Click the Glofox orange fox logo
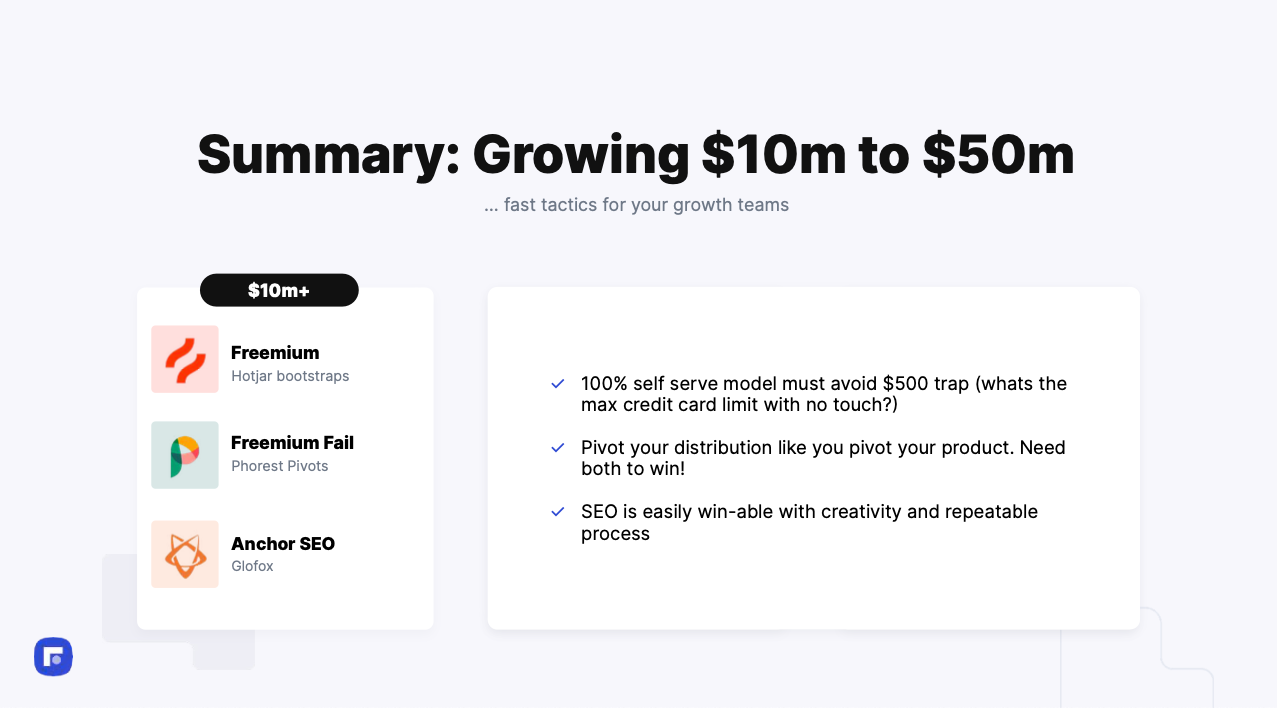 click(x=185, y=554)
